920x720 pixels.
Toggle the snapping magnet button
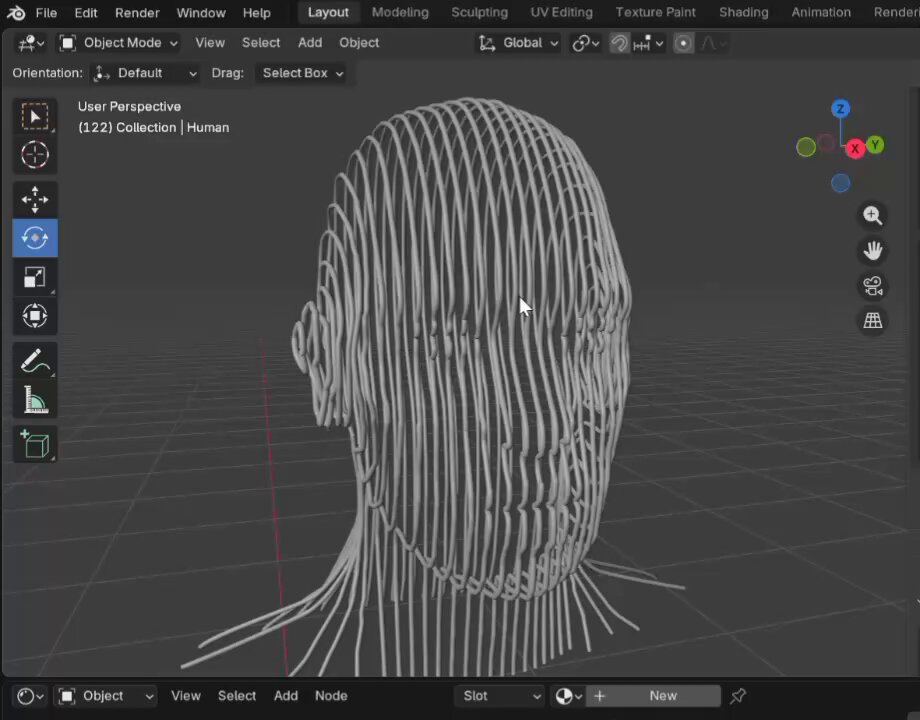(x=619, y=43)
